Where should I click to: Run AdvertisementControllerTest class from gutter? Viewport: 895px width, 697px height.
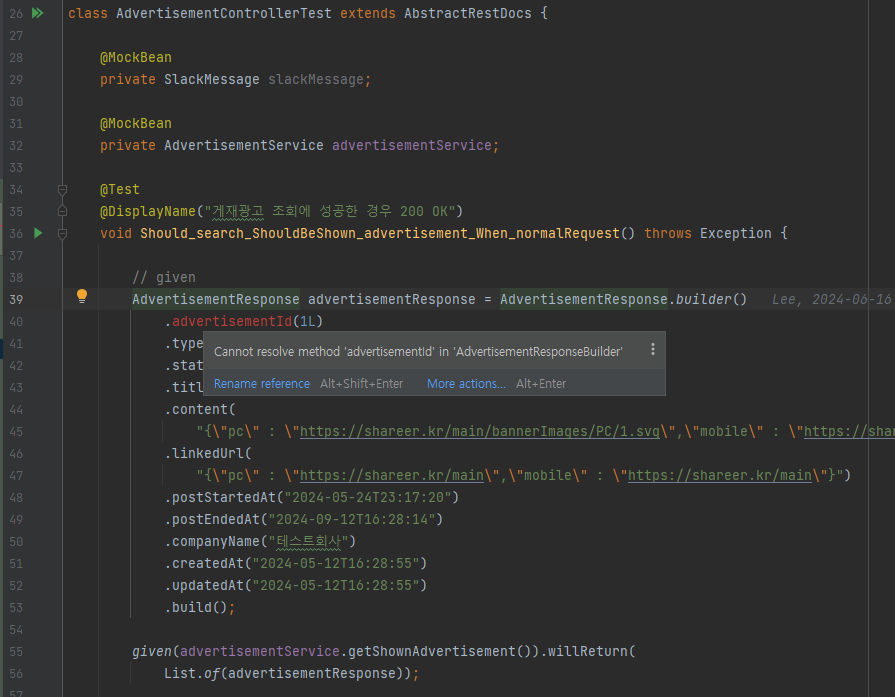click(x=37, y=13)
